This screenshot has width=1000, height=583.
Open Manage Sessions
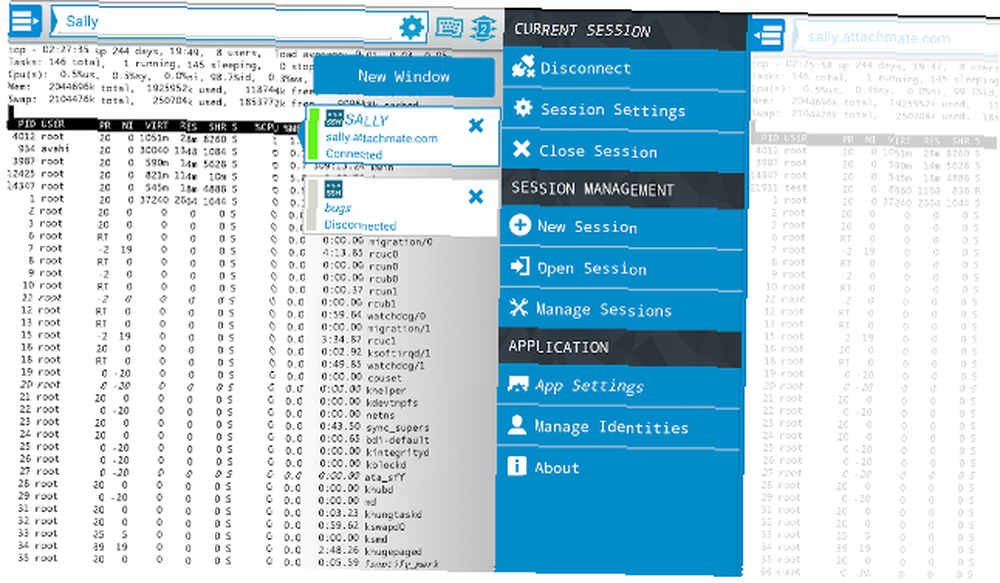click(621, 310)
